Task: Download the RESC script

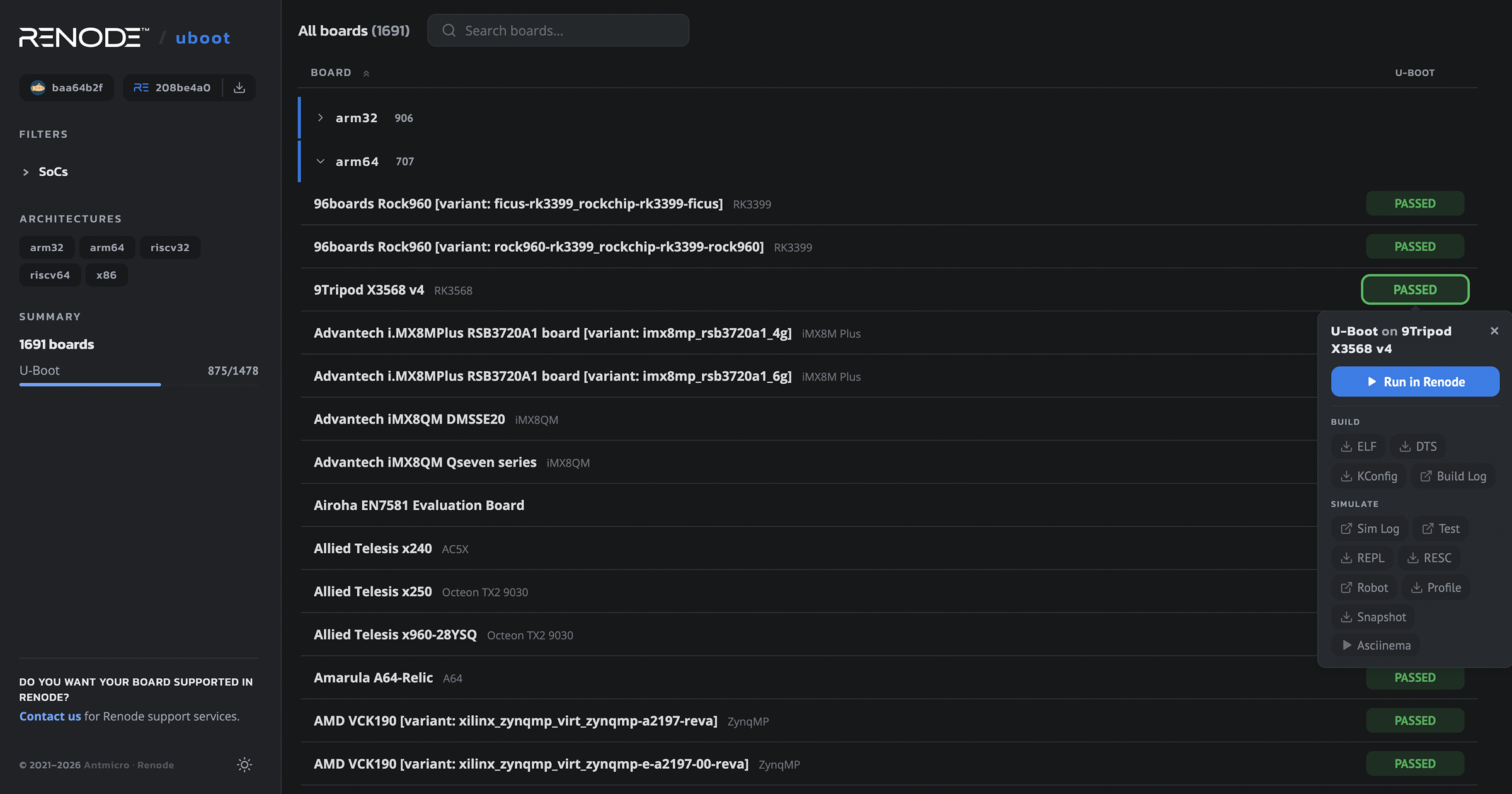Action: coord(1429,558)
